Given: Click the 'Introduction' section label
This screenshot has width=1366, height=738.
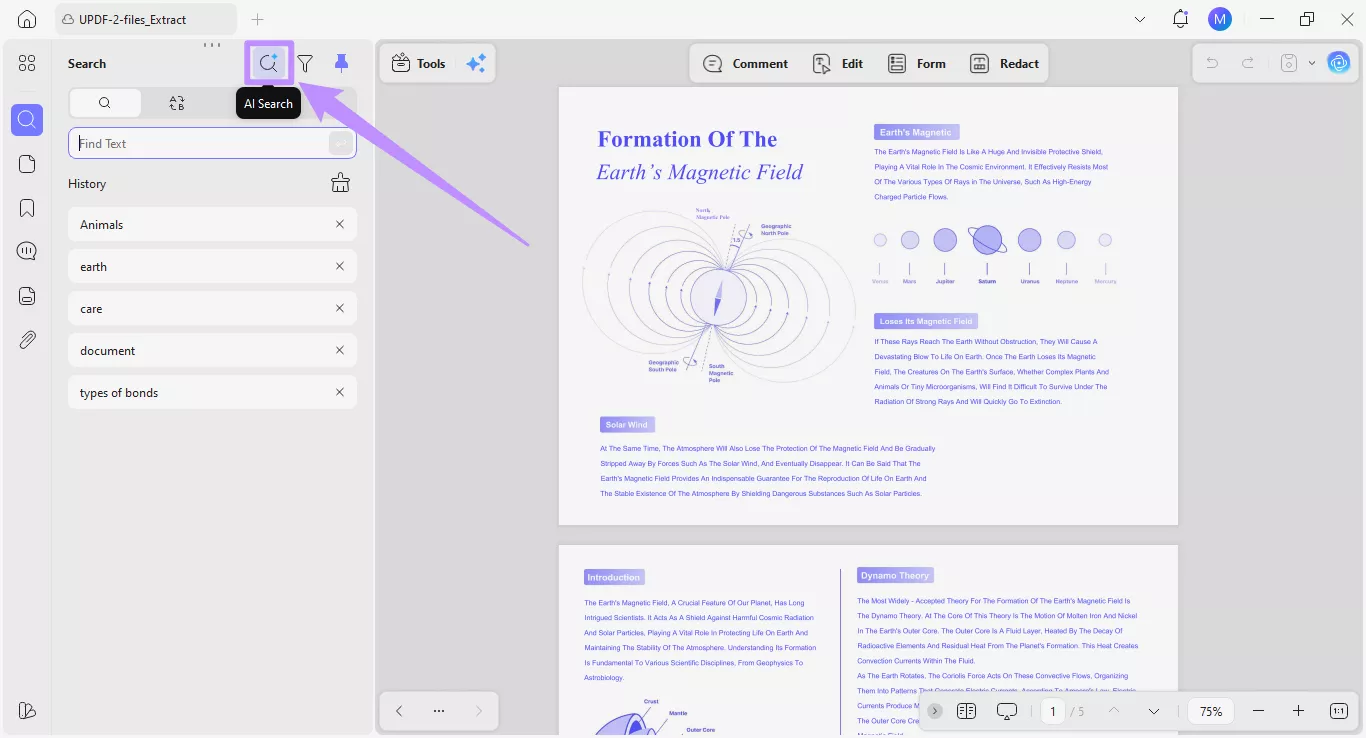Looking at the screenshot, I should (614, 577).
